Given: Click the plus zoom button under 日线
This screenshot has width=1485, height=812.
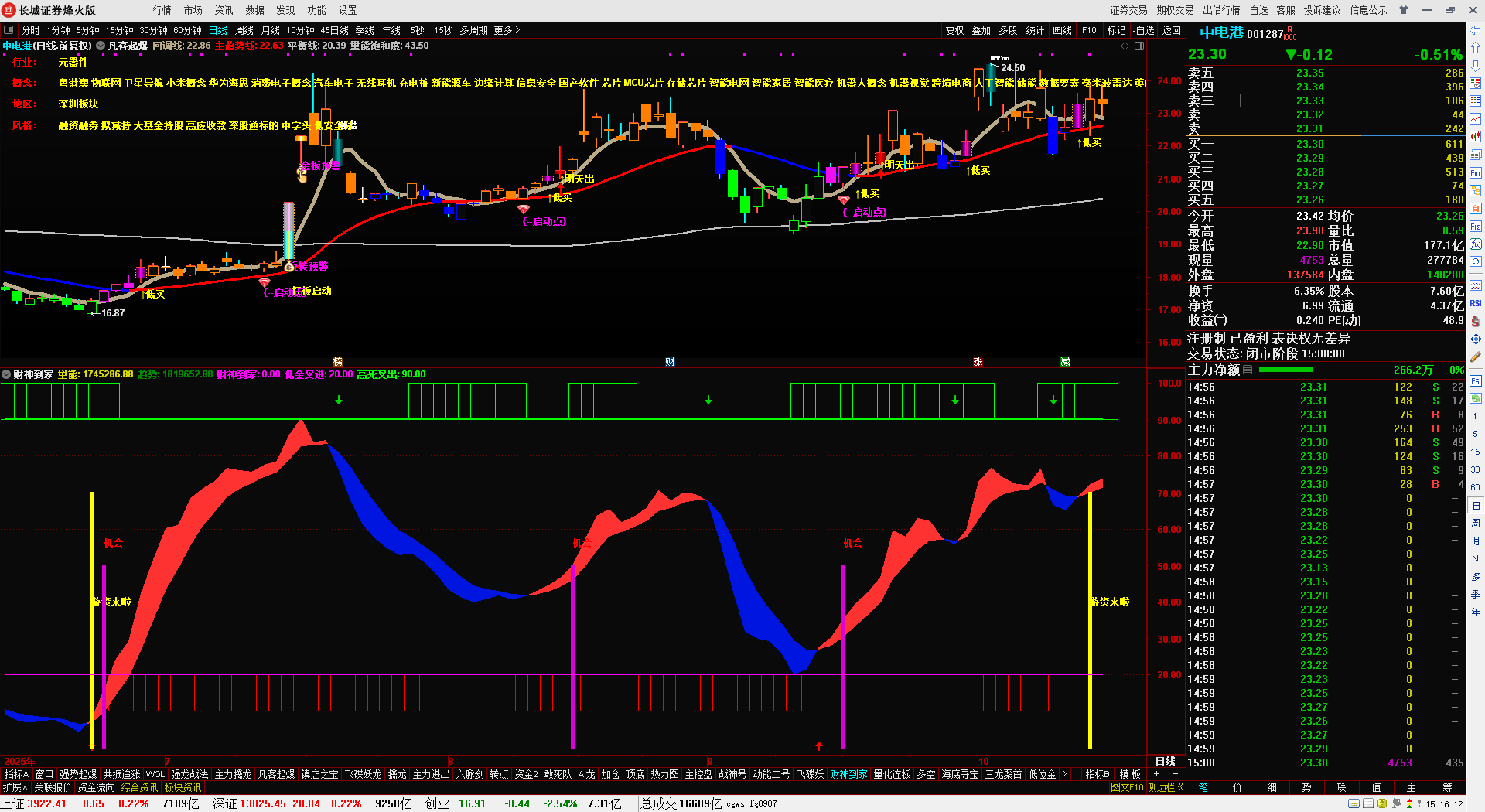Looking at the screenshot, I should pos(1157,774).
